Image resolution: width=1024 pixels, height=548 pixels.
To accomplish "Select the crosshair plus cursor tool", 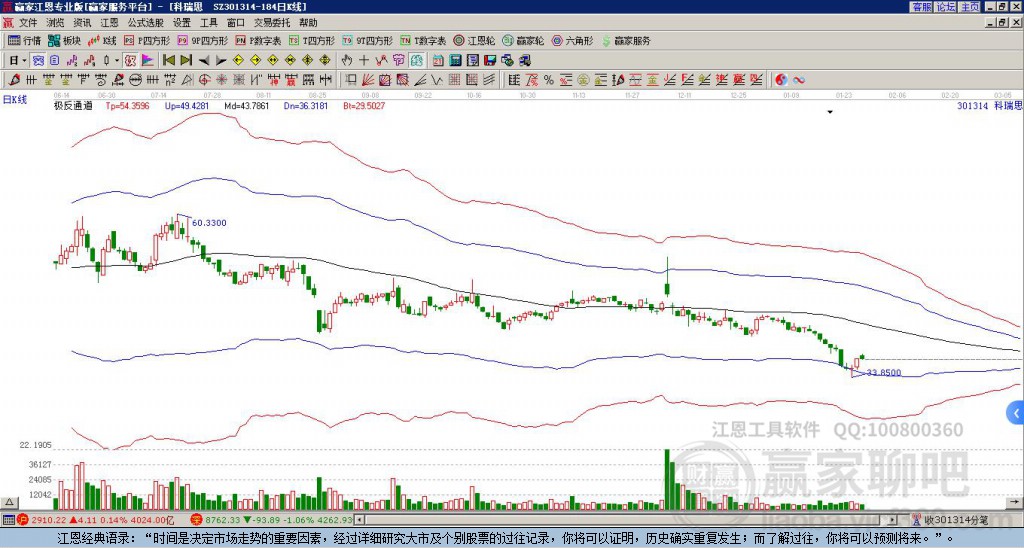I will coord(364,61).
